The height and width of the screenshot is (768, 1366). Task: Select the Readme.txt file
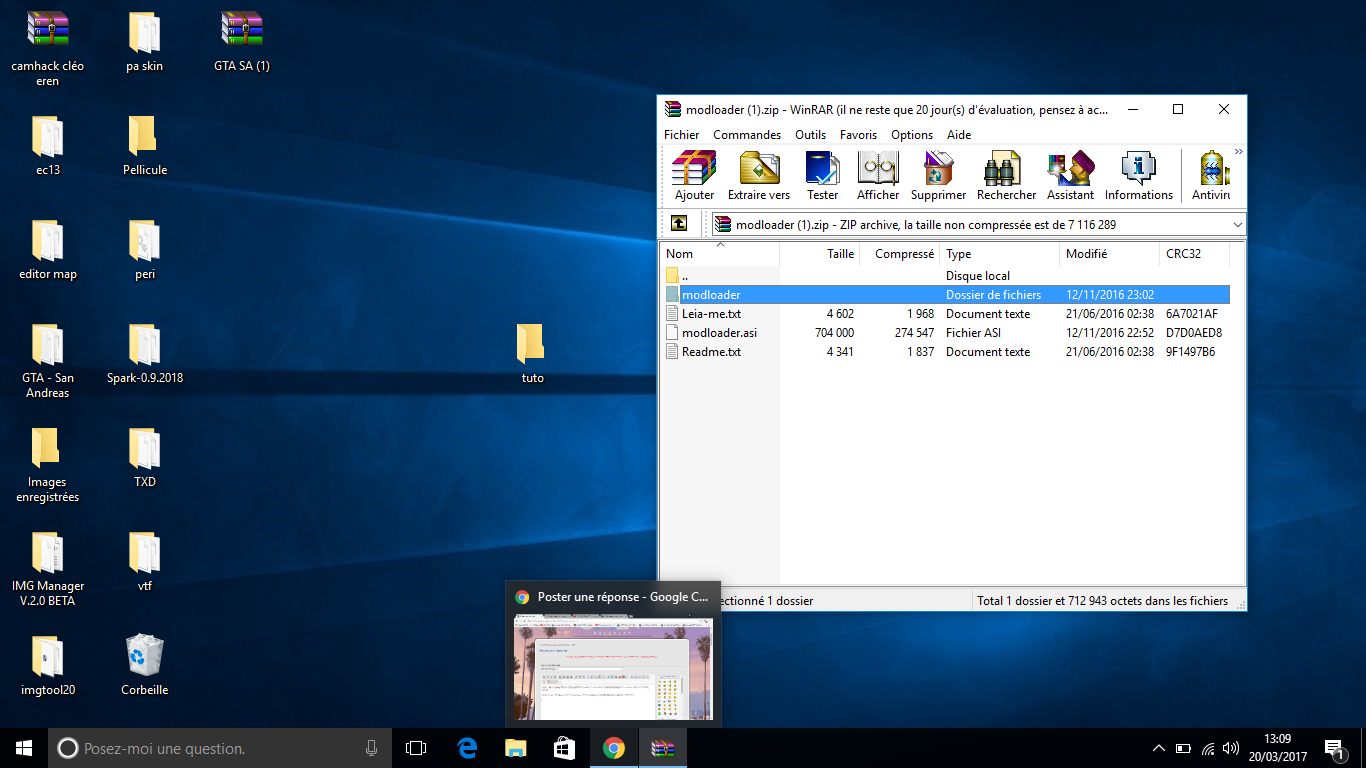[x=946, y=351]
